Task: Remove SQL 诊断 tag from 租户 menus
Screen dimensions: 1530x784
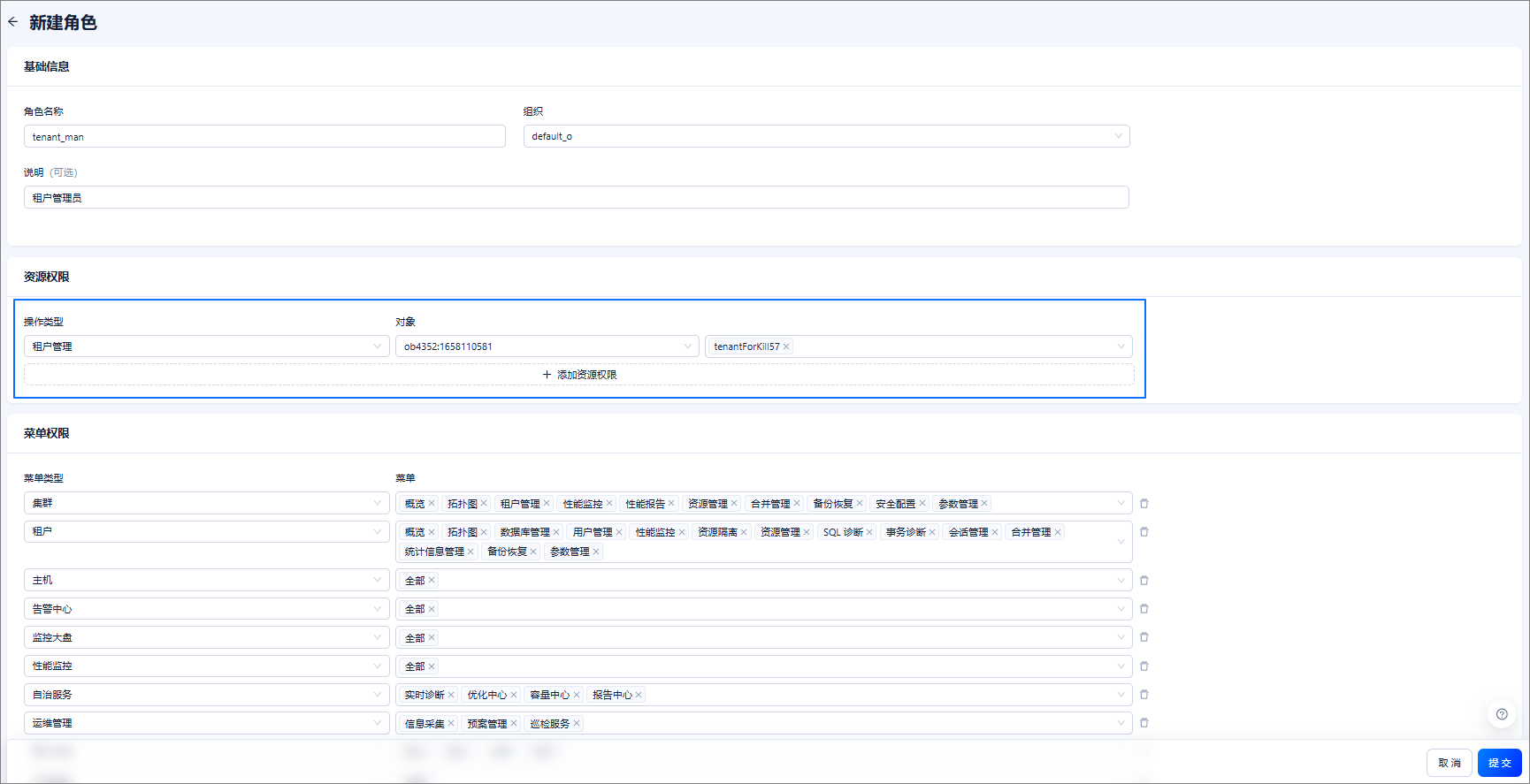Action: pos(869,532)
